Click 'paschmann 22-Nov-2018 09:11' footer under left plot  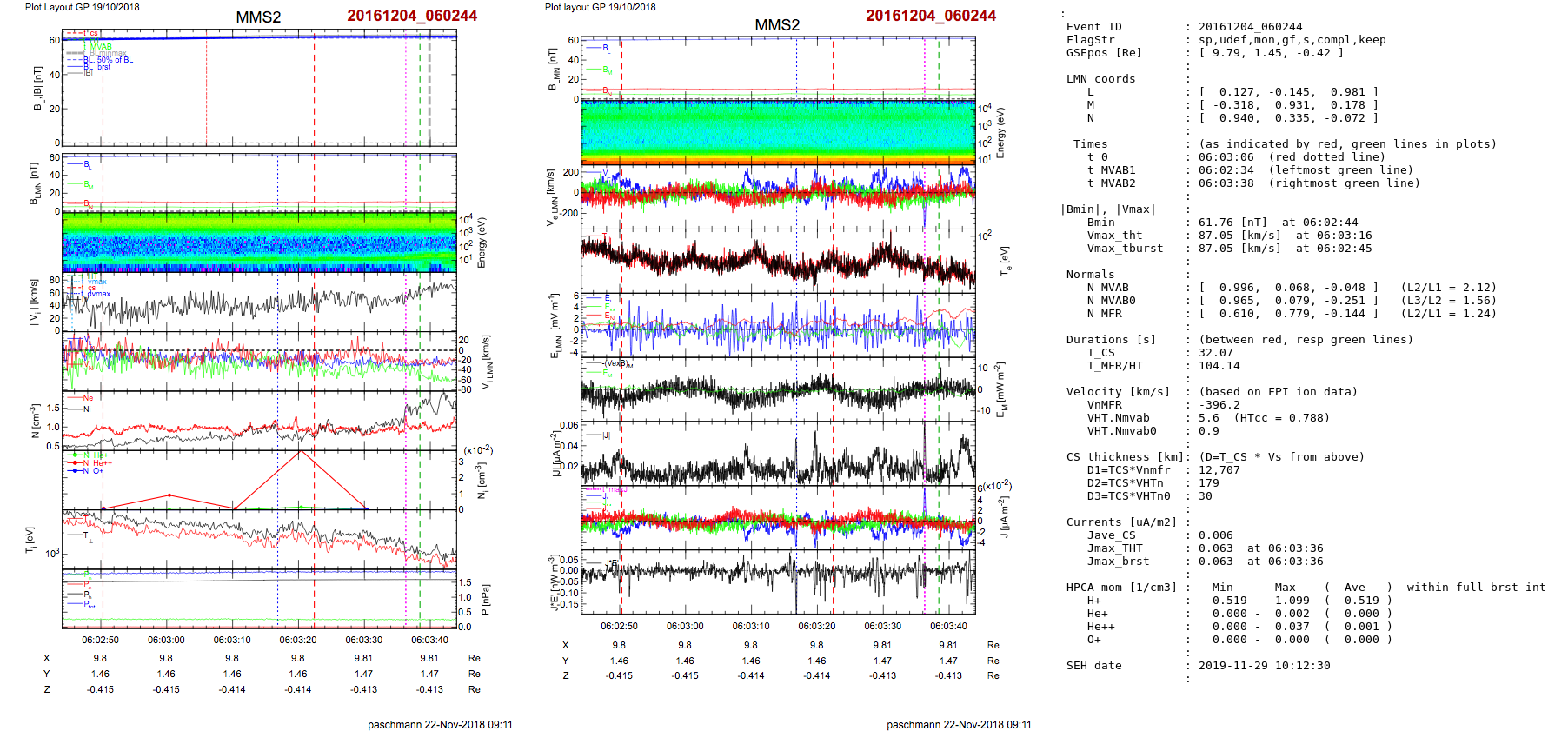[440, 724]
